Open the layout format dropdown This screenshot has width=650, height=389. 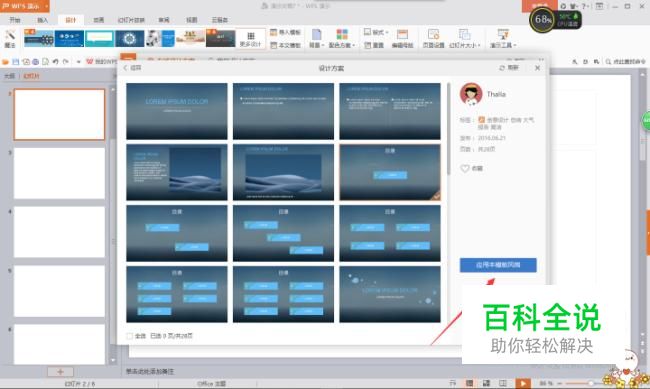click(x=376, y=32)
